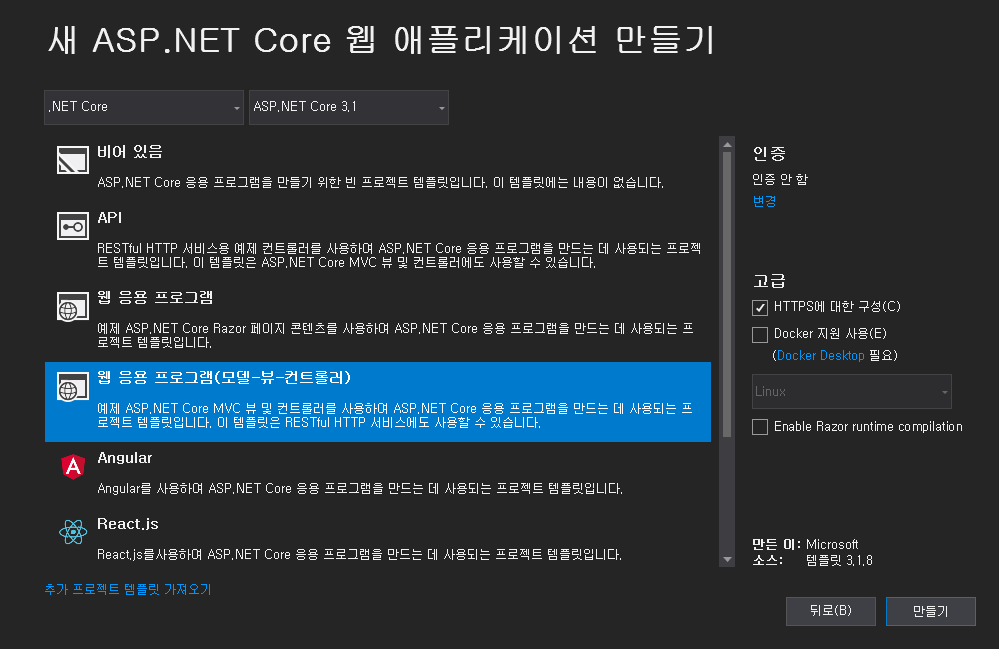
Task: Select the React.js atom icon
Action: 73,532
